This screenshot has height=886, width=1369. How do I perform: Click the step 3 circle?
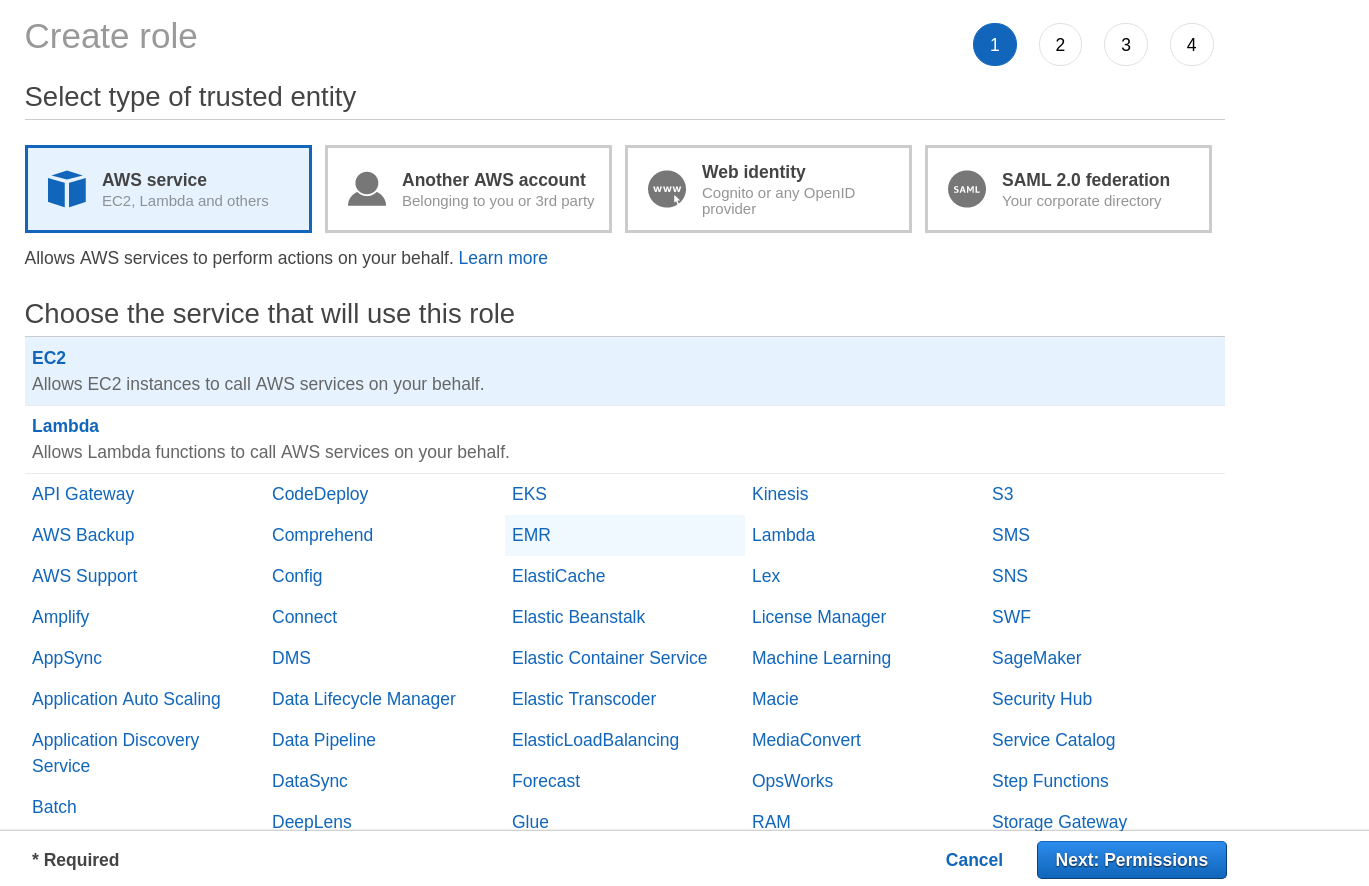pyautogui.click(x=1126, y=44)
